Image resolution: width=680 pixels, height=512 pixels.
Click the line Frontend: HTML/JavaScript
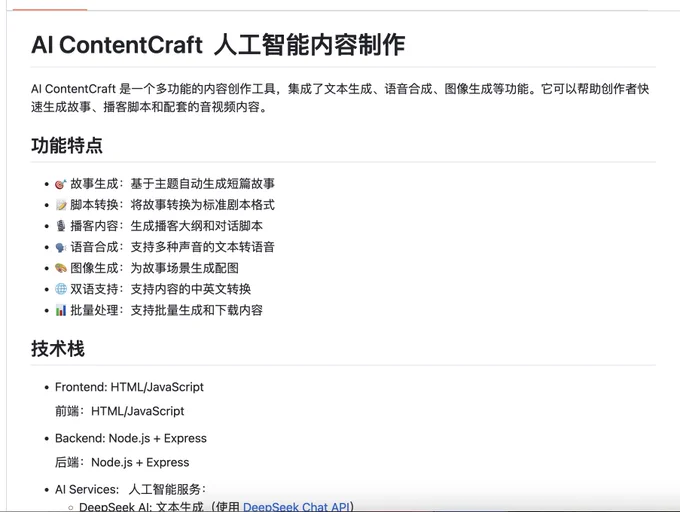point(129,387)
